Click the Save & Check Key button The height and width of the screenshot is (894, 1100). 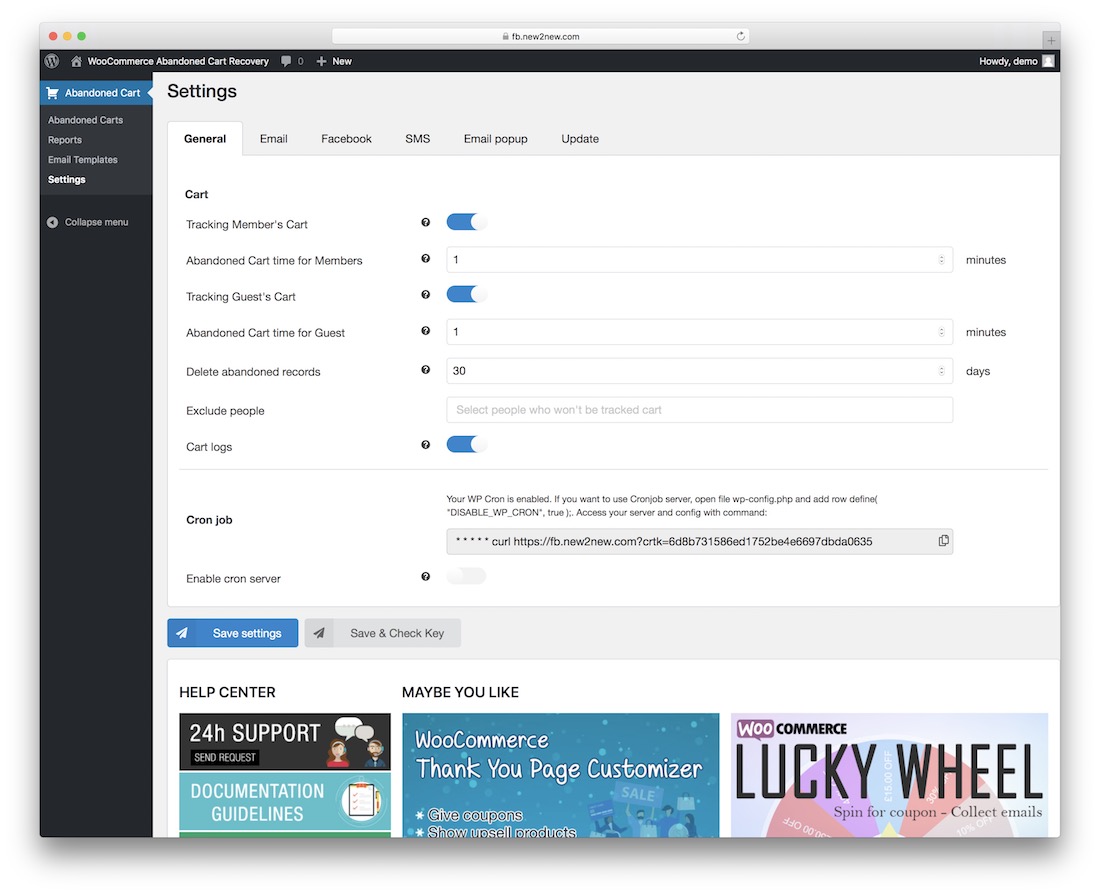pos(383,633)
